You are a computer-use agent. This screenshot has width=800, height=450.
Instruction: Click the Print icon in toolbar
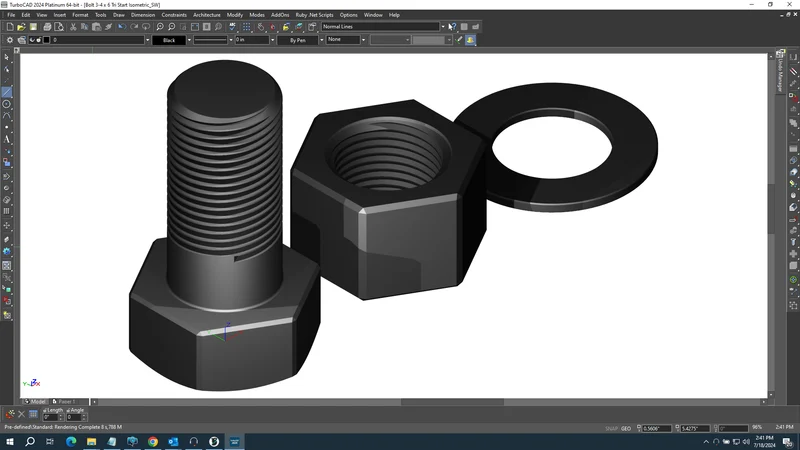(x=47, y=27)
